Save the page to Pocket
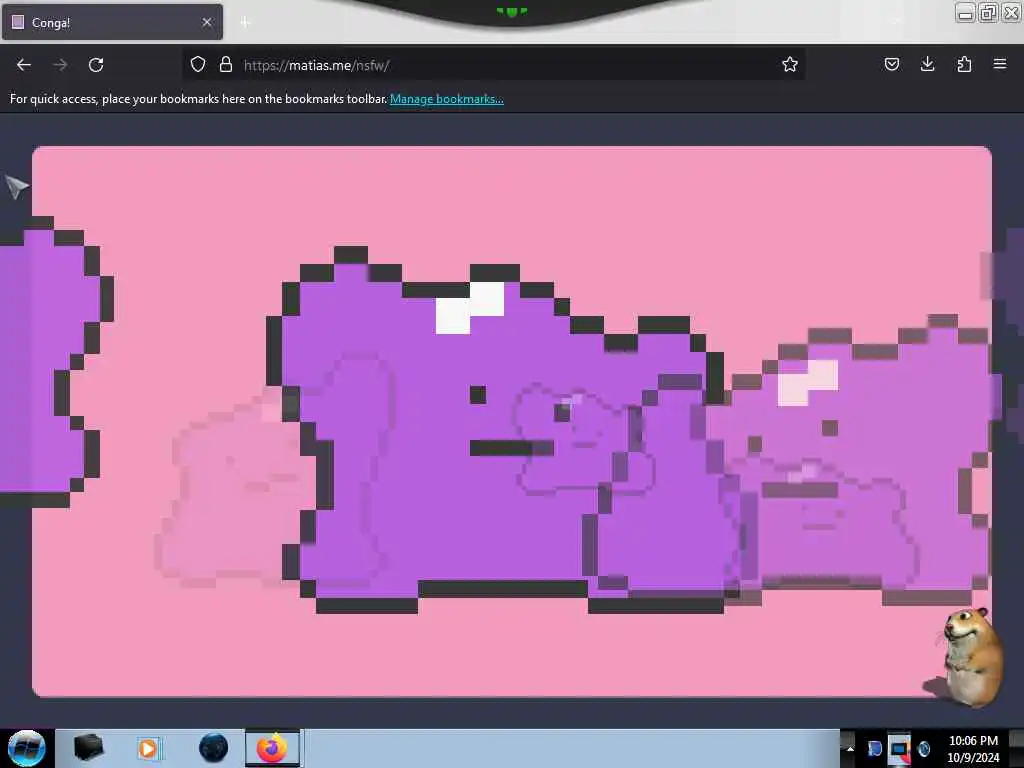Viewport: 1024px width, 768px height. (x=891, y=64)
